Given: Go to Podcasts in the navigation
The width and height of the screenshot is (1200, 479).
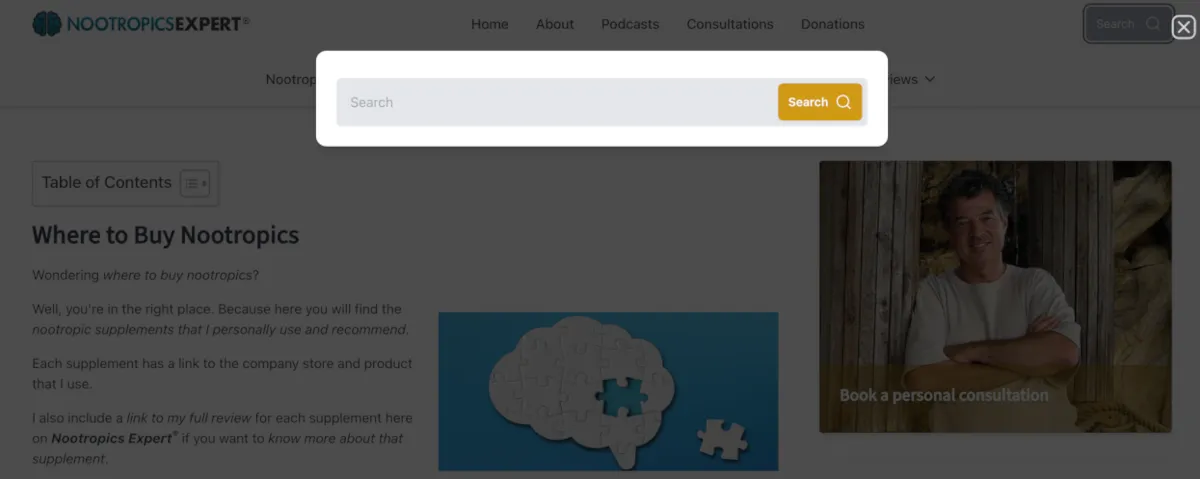Looking at the screenshot, I should click(x=630, y=24).
